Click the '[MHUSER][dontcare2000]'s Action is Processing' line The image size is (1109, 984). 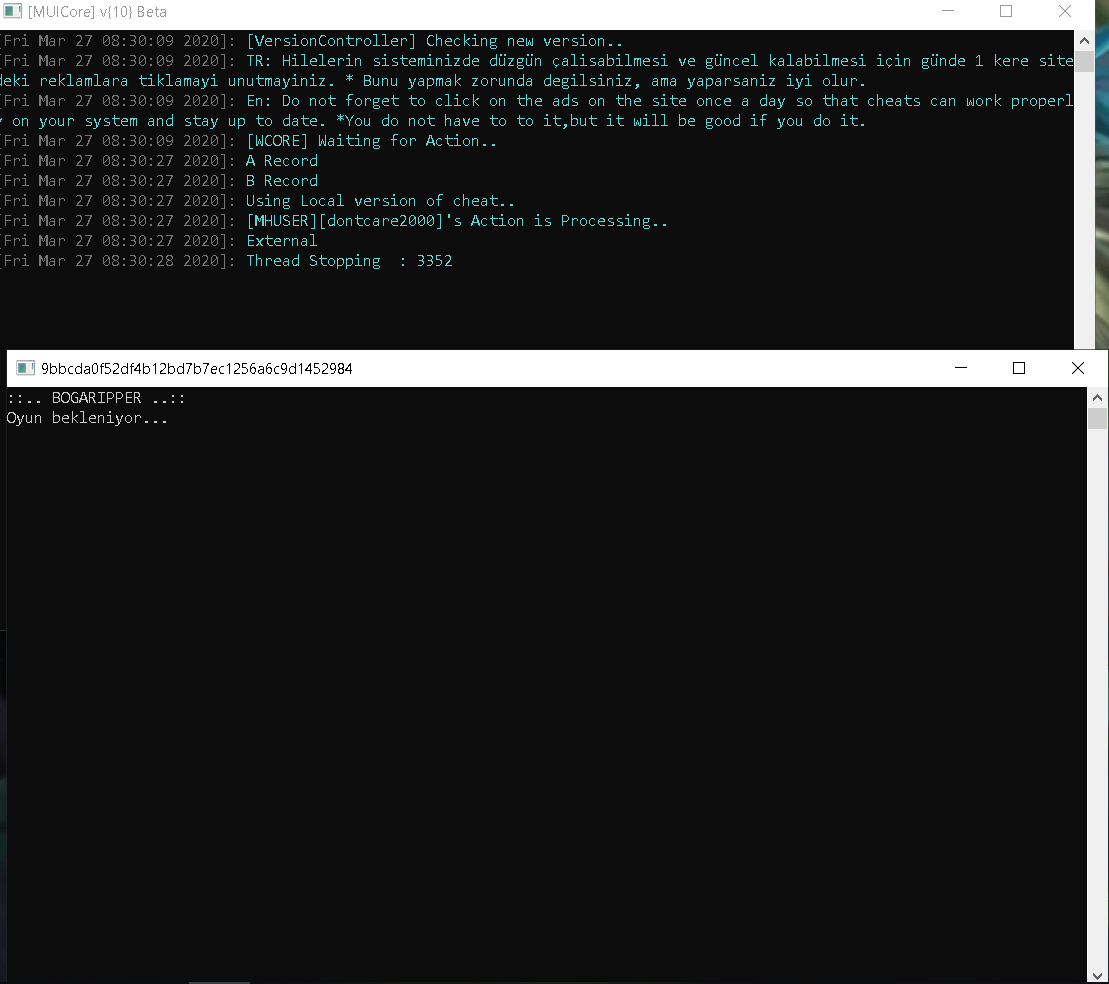[x=457, y=221]
